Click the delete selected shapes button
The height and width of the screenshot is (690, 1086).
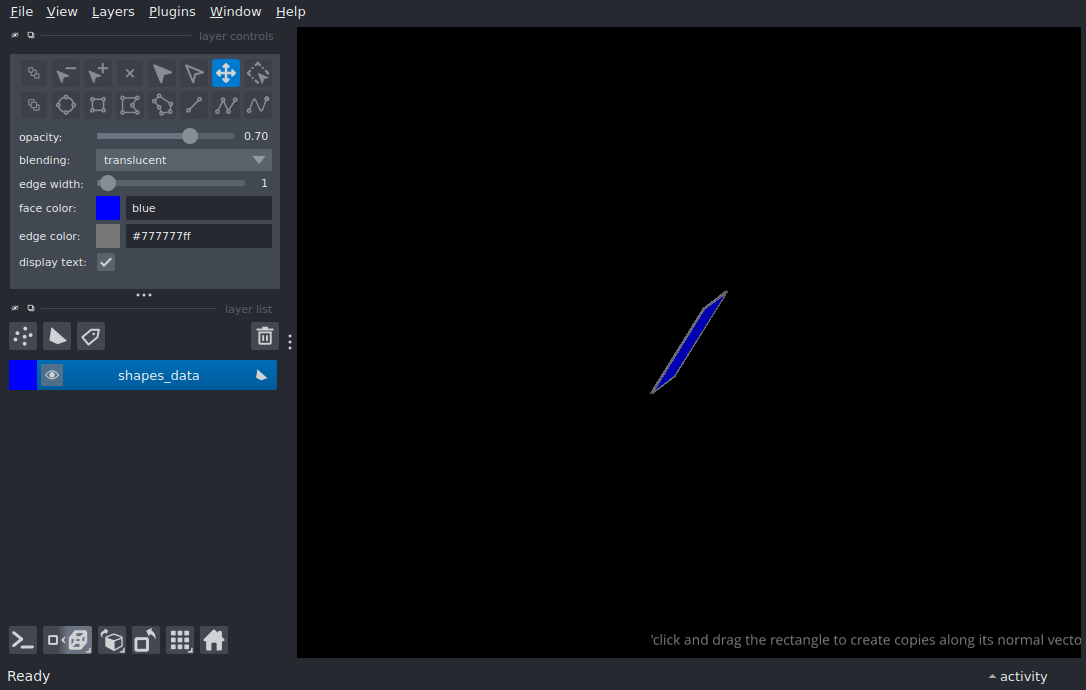point(130,73)
